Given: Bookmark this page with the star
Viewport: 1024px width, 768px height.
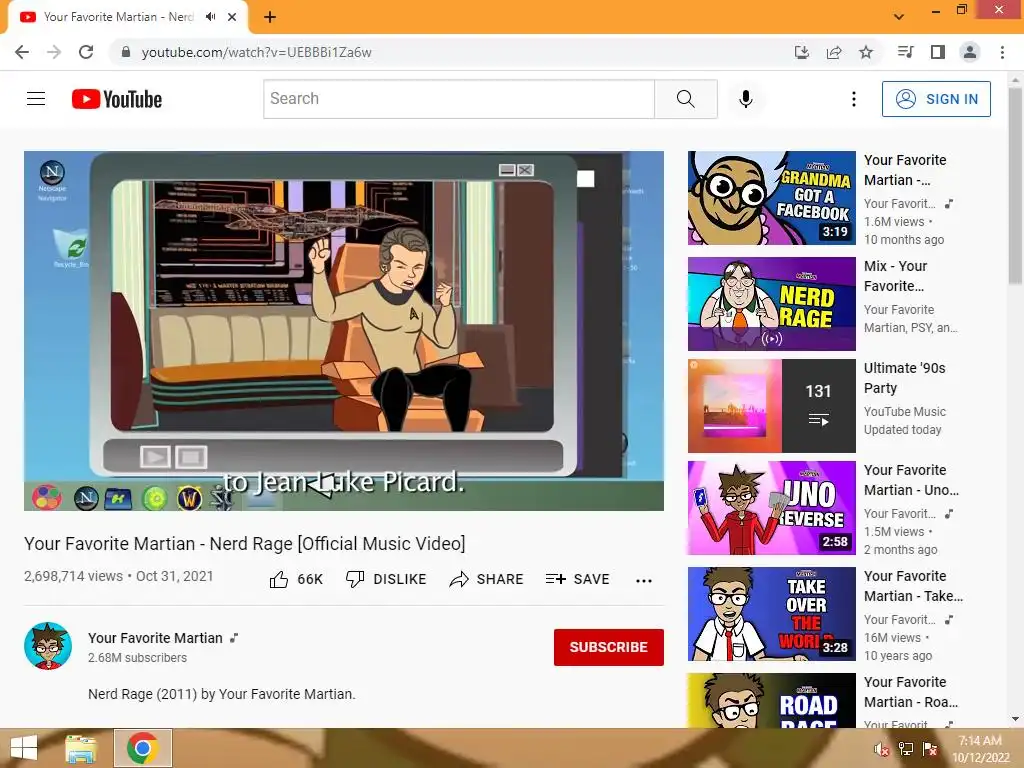Looking at the screenshot, I should click(x=866, y=52).
